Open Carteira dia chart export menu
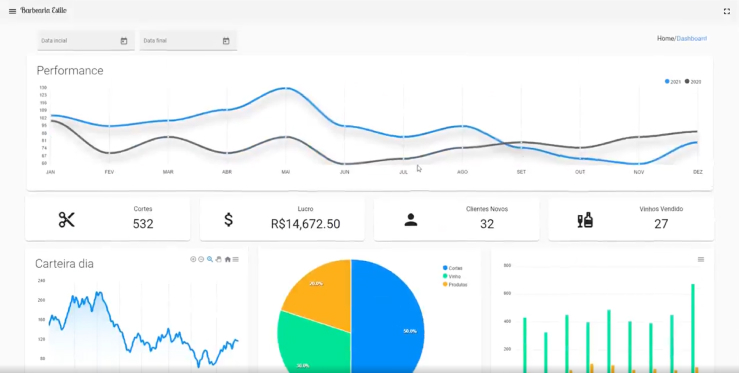739x373 pixels. pos(236,259)
